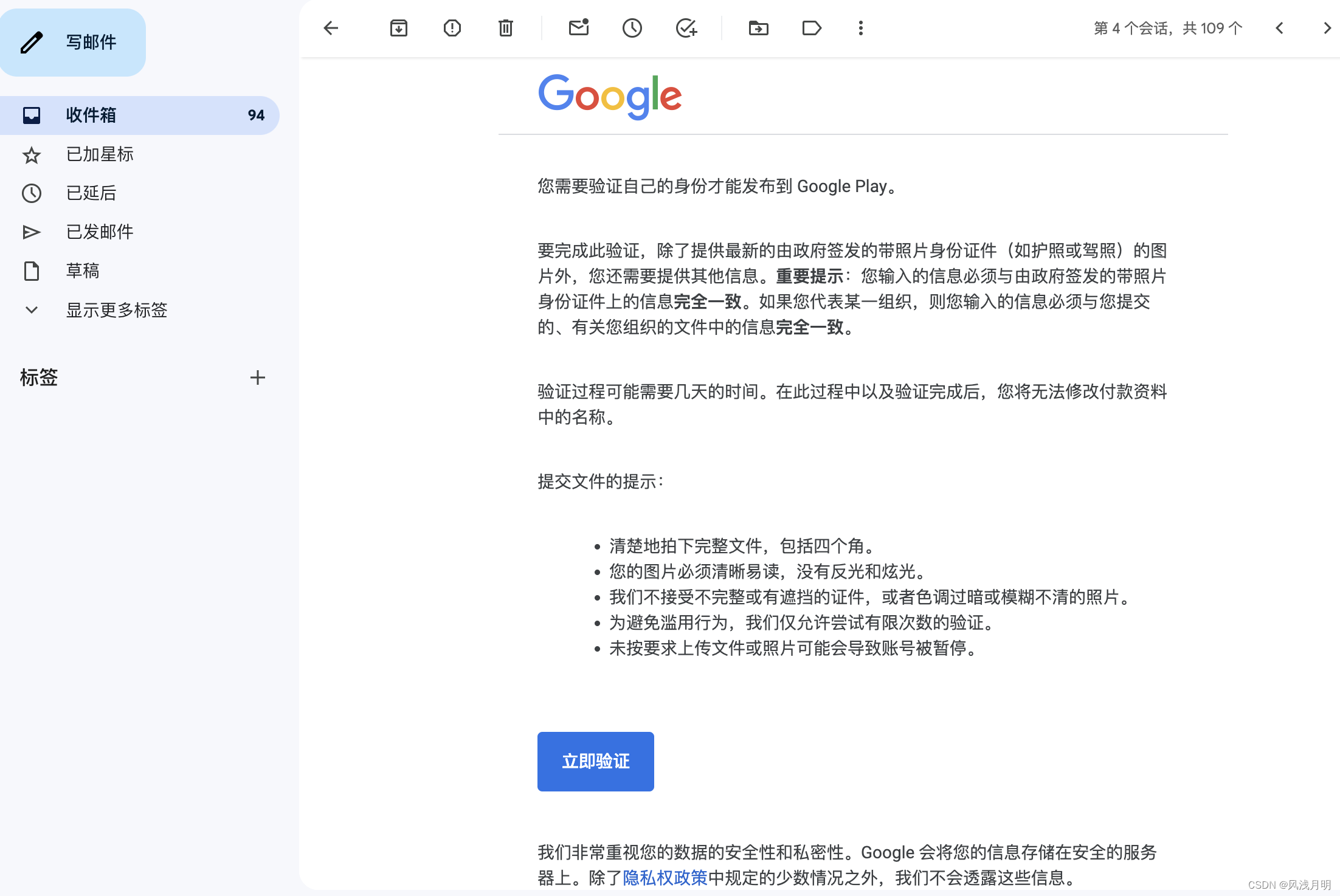This screenshot has width=1340, height=896.
Task: Create new label with plus icon
Action: point(258,377)
